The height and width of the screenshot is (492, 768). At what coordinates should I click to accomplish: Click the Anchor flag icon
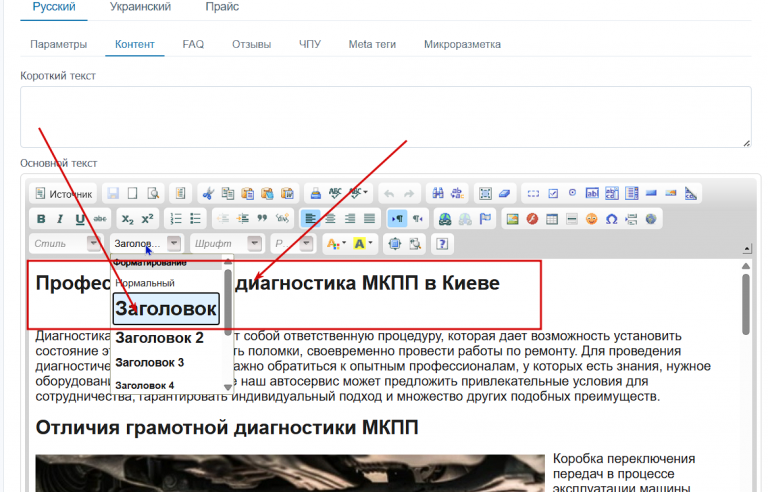[x=485, y=219]
